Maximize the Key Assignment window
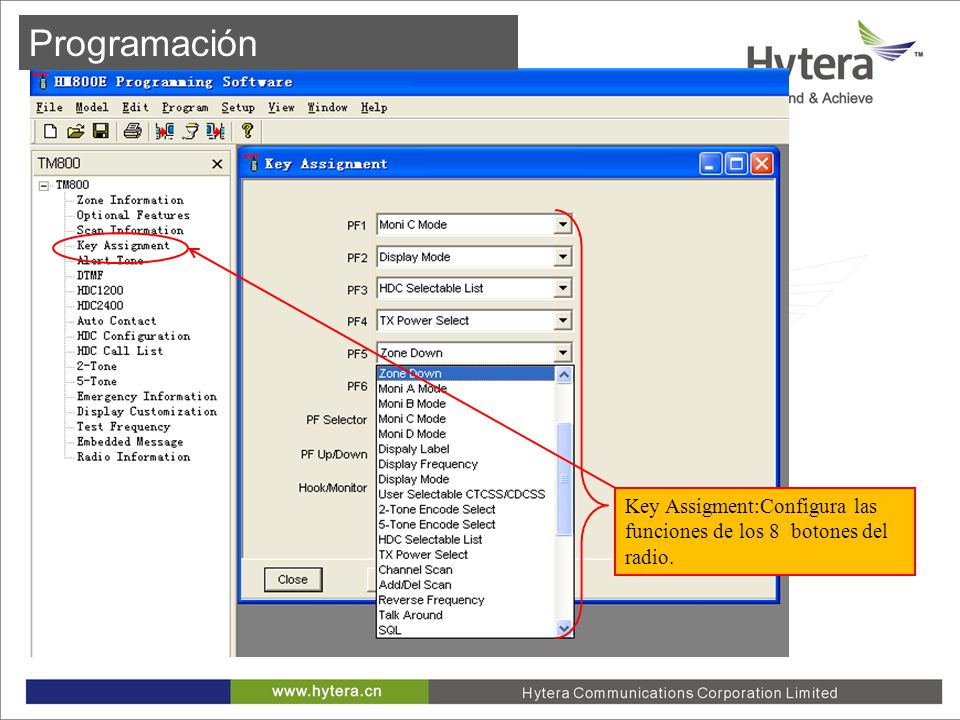 click(x=736, y=163)
